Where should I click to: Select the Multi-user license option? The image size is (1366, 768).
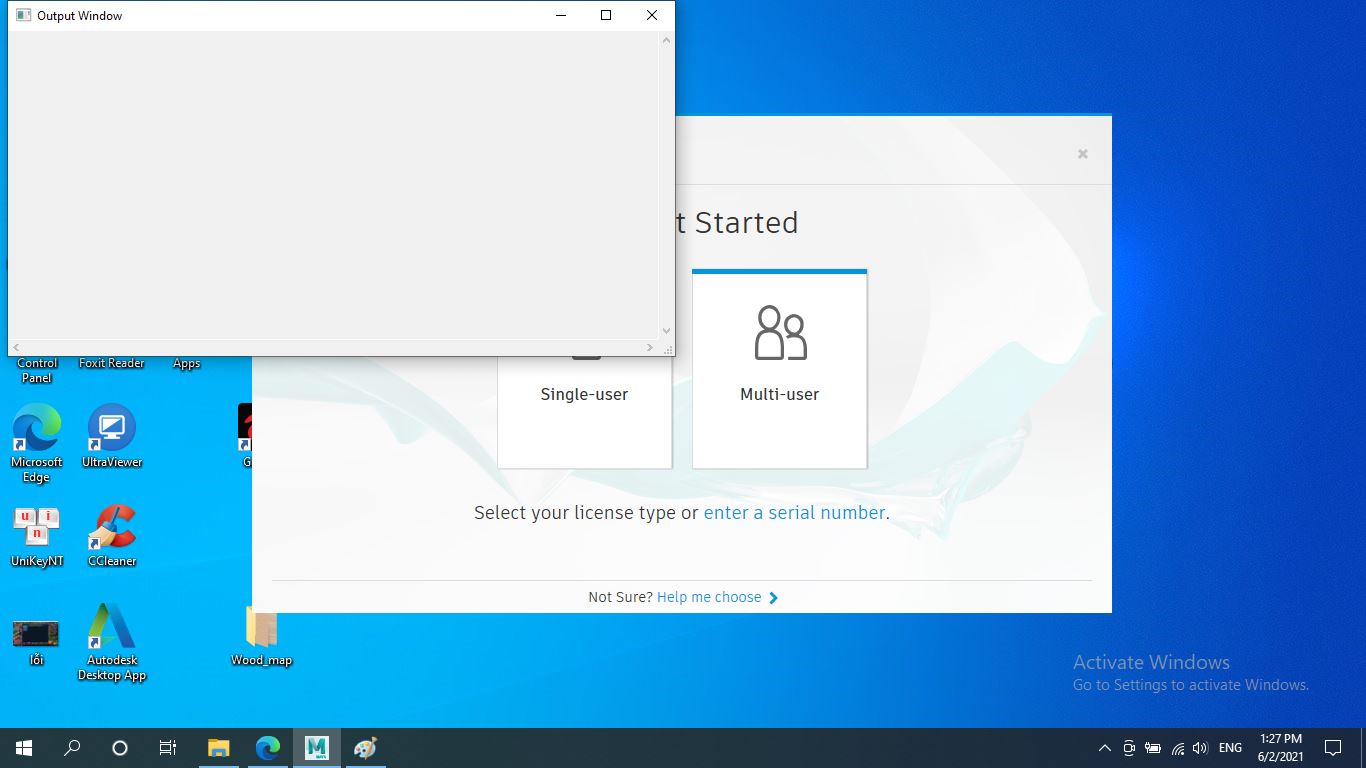pyautogui.click(x=779, y=368)
